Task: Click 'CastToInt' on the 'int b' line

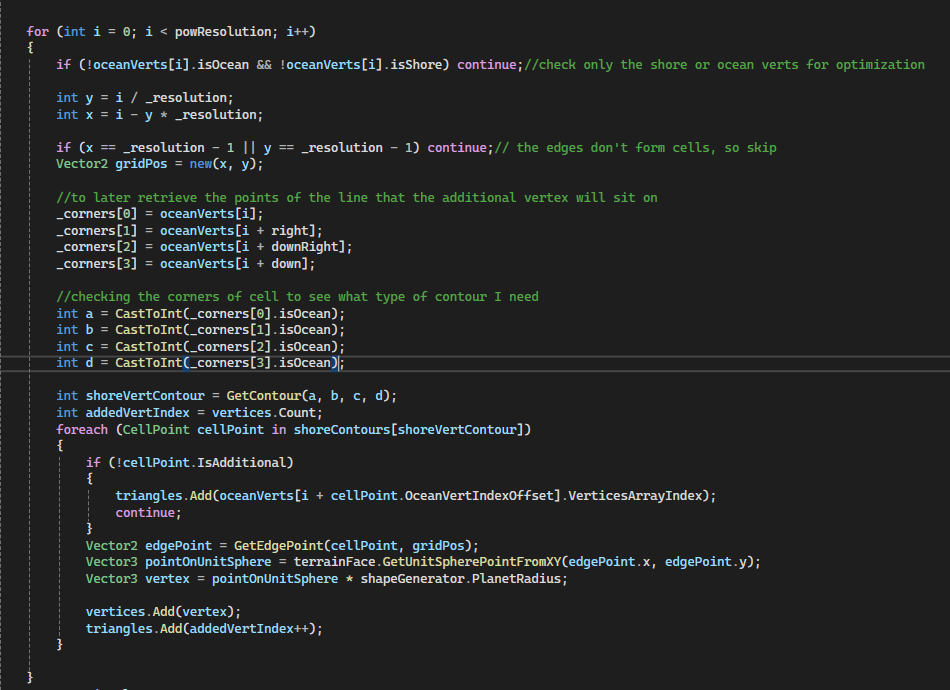Action: pos(148,330)
